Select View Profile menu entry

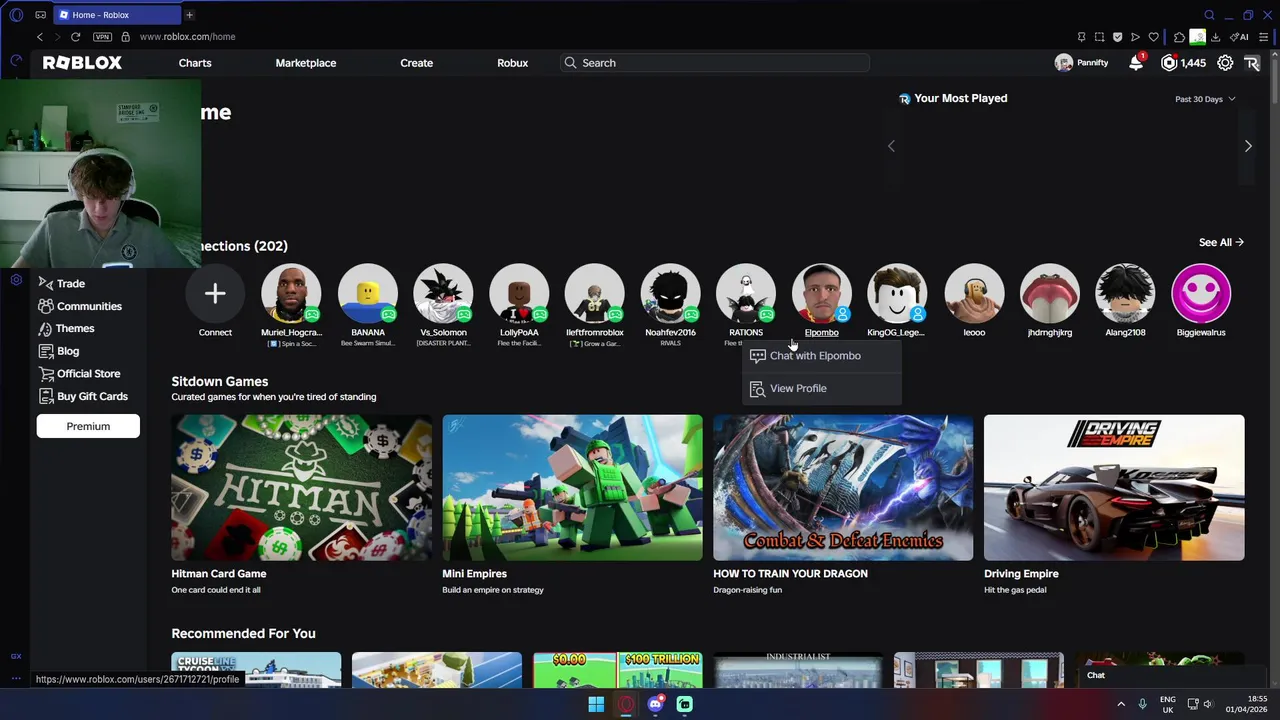pyautogui.click(x=822, y=388)
